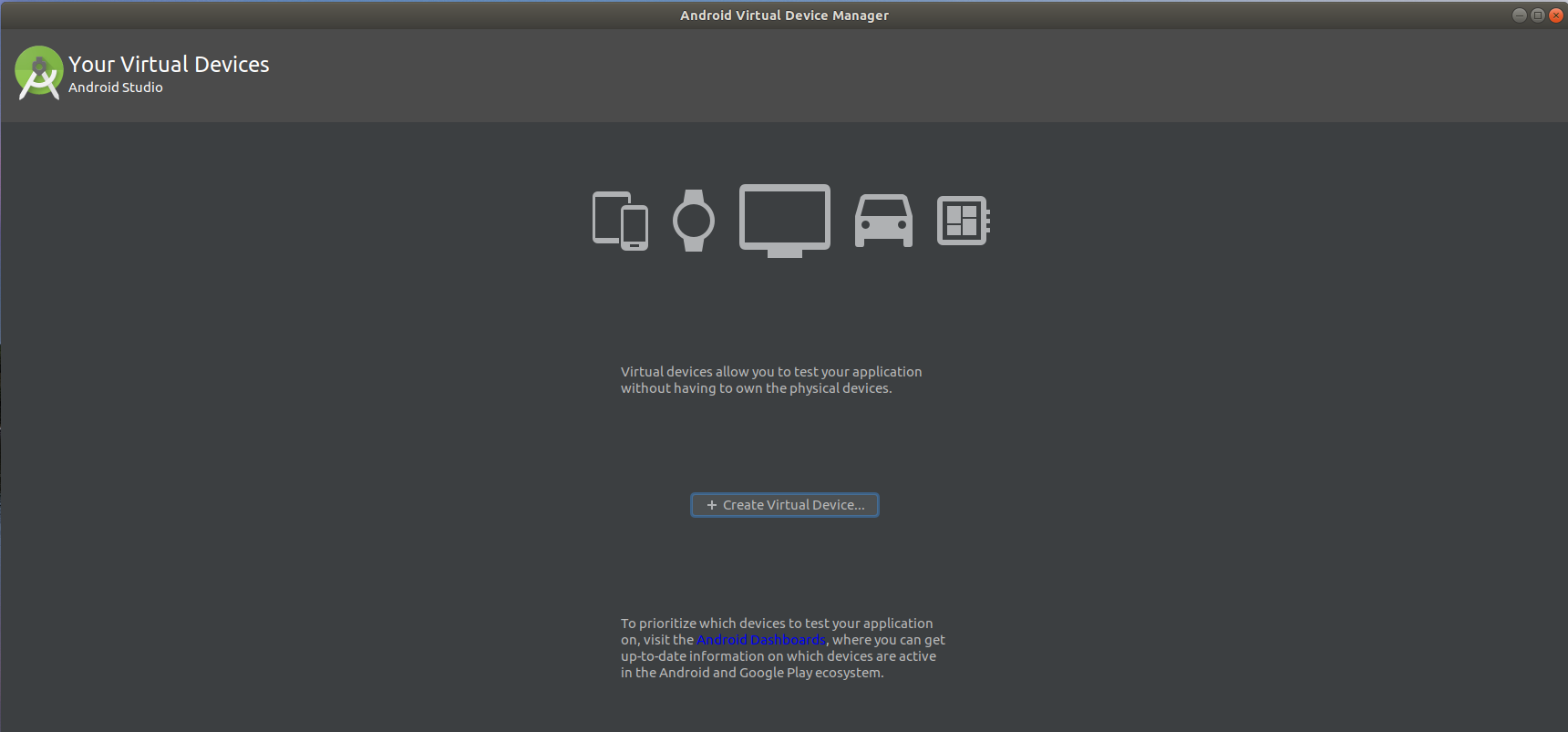
Task: Click the Create Virtual Device button
Action: [785, 505]
